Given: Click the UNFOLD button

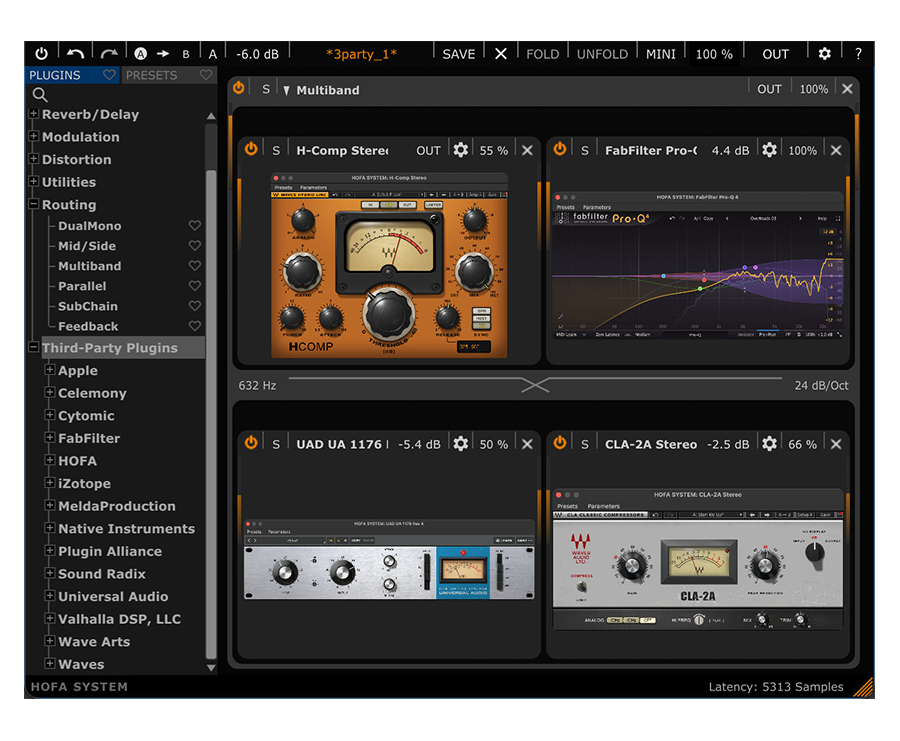Looking at the screenshot, I should click(x=602, y=55).
